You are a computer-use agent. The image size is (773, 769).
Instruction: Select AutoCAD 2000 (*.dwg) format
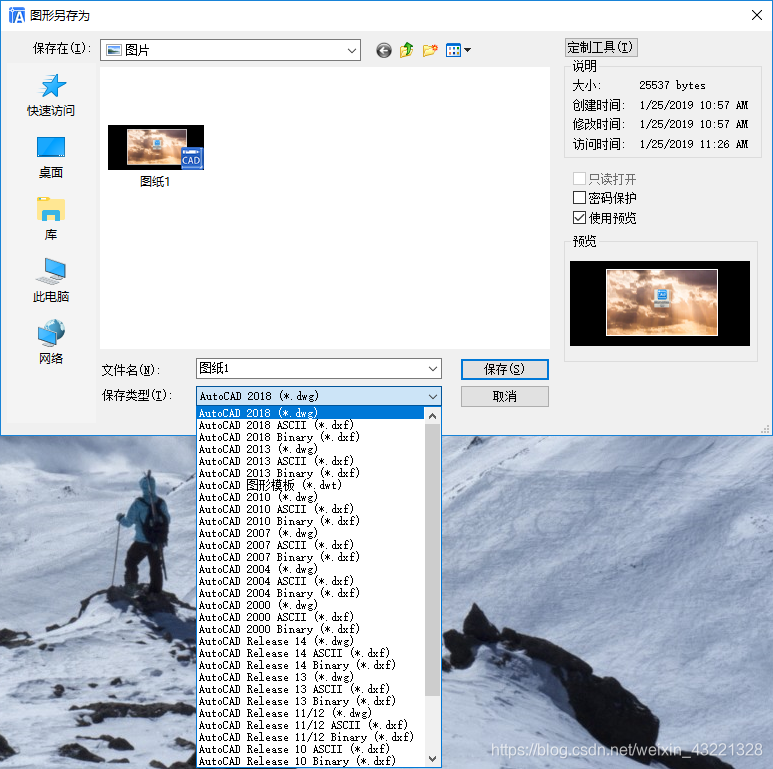311,605
